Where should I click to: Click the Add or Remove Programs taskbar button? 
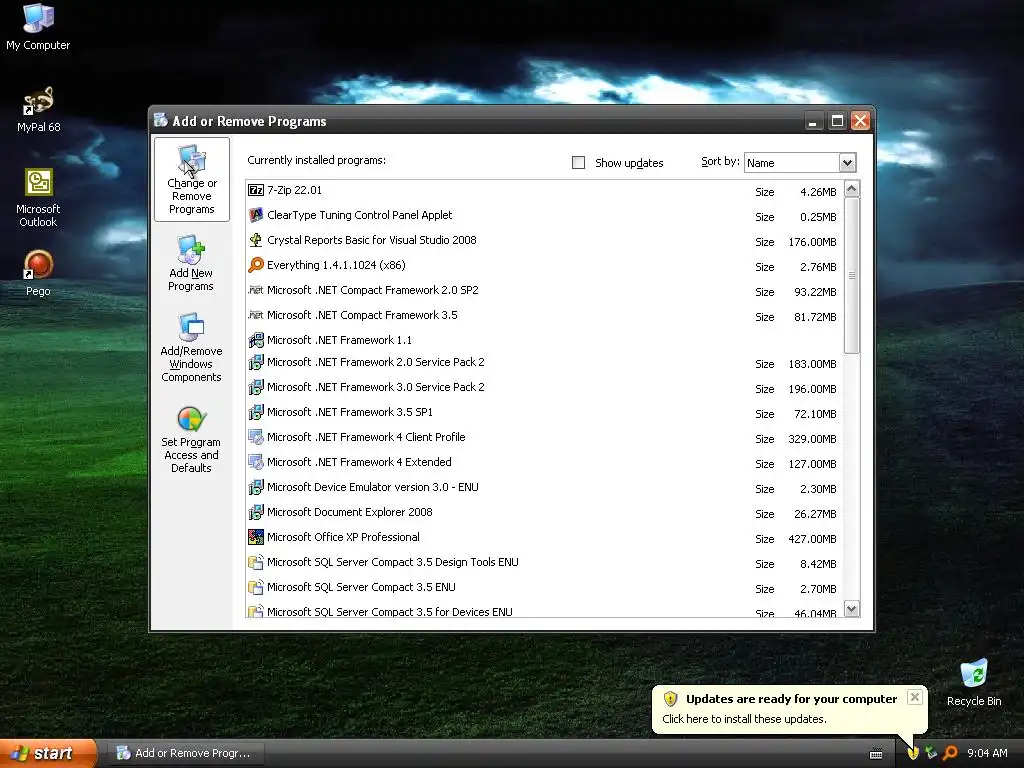pyautogui.click(x=185, y=753)
